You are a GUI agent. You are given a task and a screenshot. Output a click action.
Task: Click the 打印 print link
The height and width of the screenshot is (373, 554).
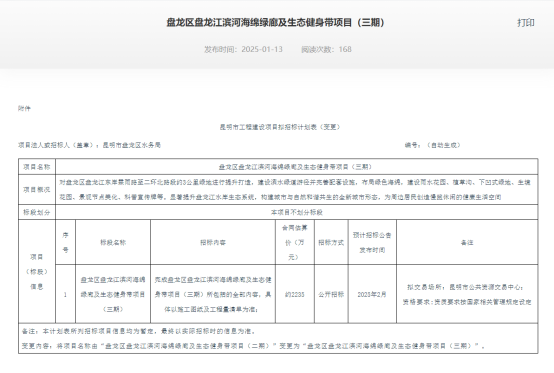pyautogui.click(x=526, y=23)
